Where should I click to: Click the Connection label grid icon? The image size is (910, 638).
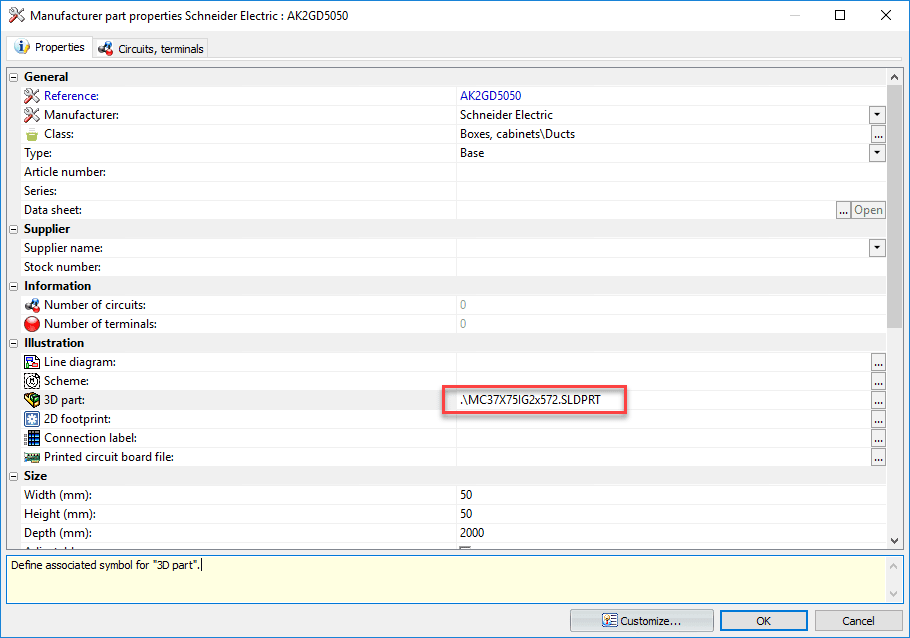pyautogui.click(x=32, y=438)
